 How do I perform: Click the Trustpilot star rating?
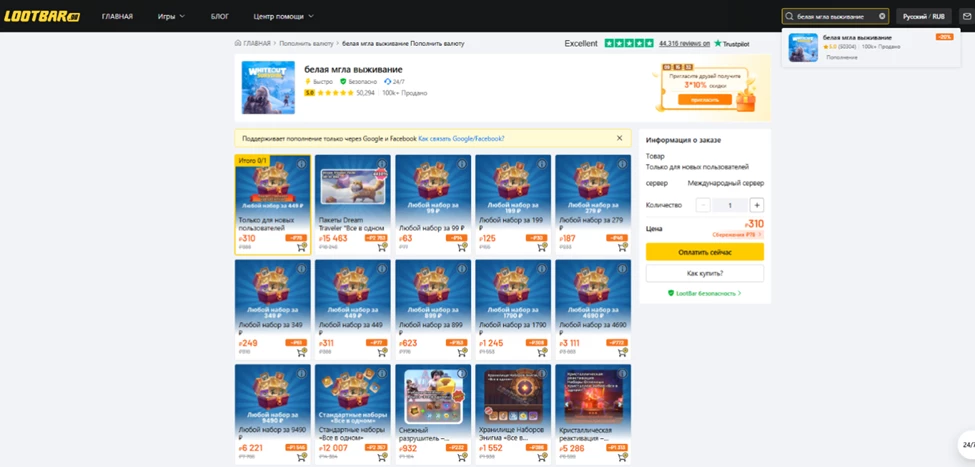coord(629,44)
